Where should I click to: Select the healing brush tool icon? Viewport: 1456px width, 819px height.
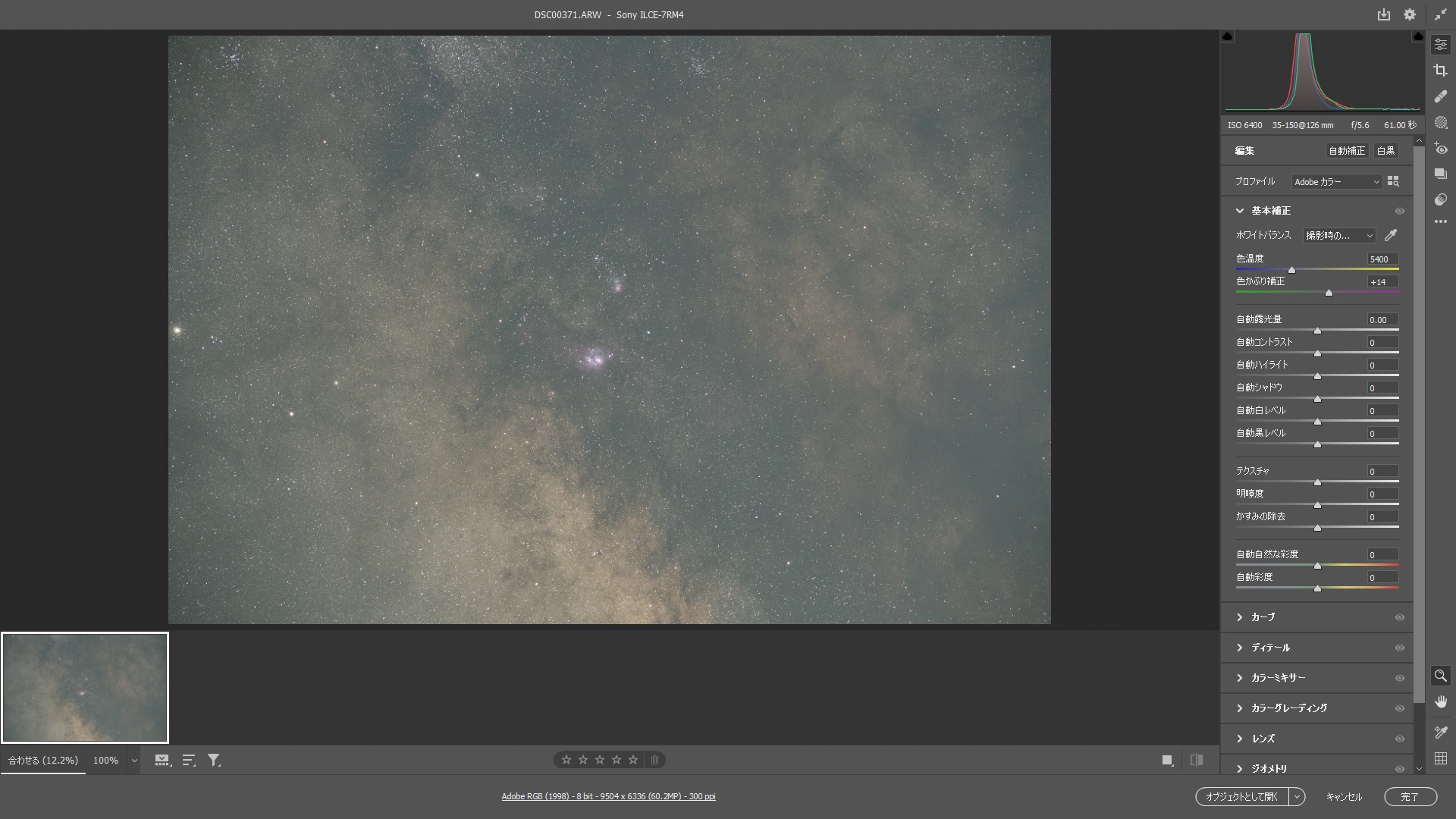click(x=1440, y=96)
